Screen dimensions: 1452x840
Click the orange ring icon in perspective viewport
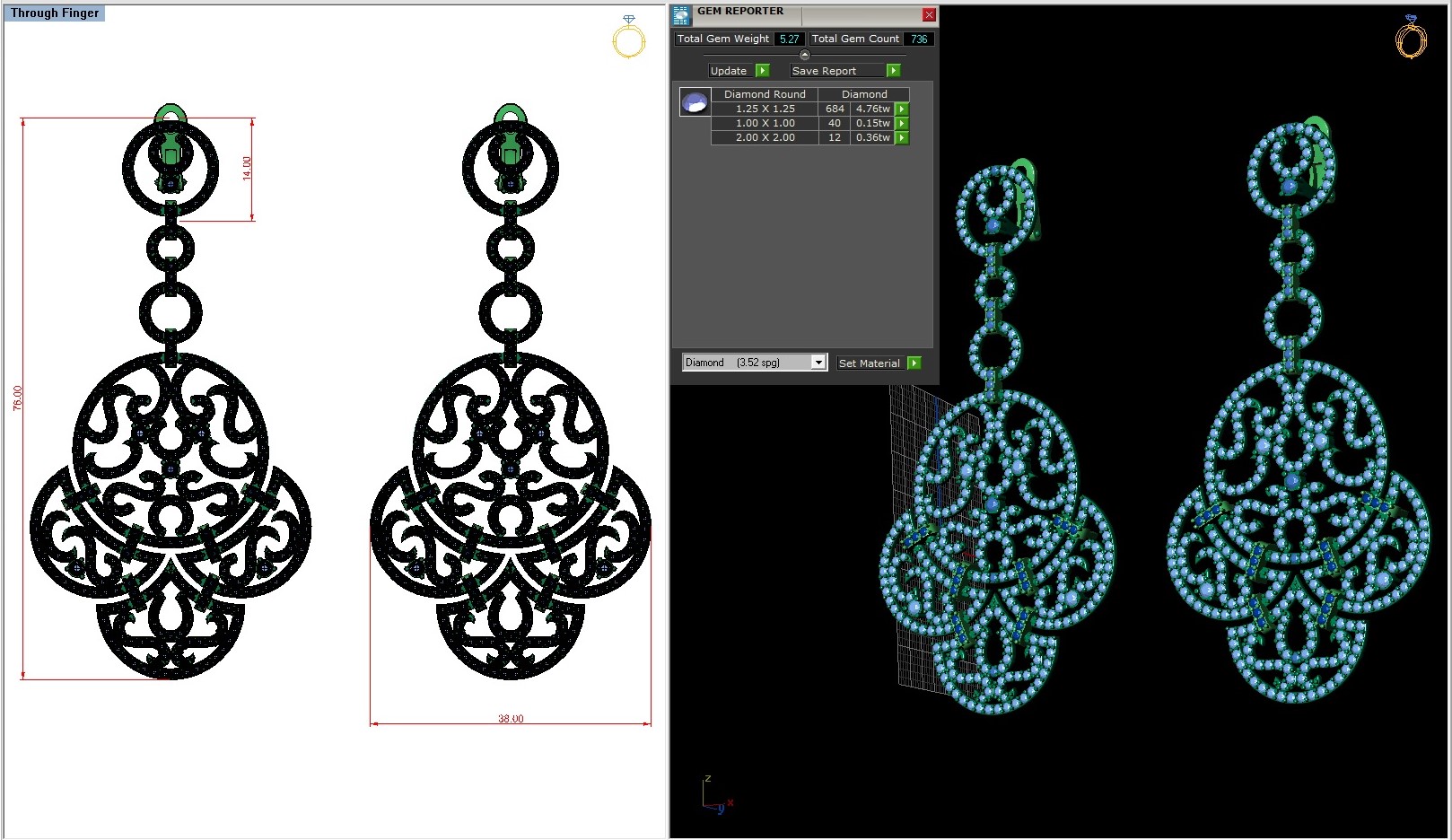coord(1411,38)
